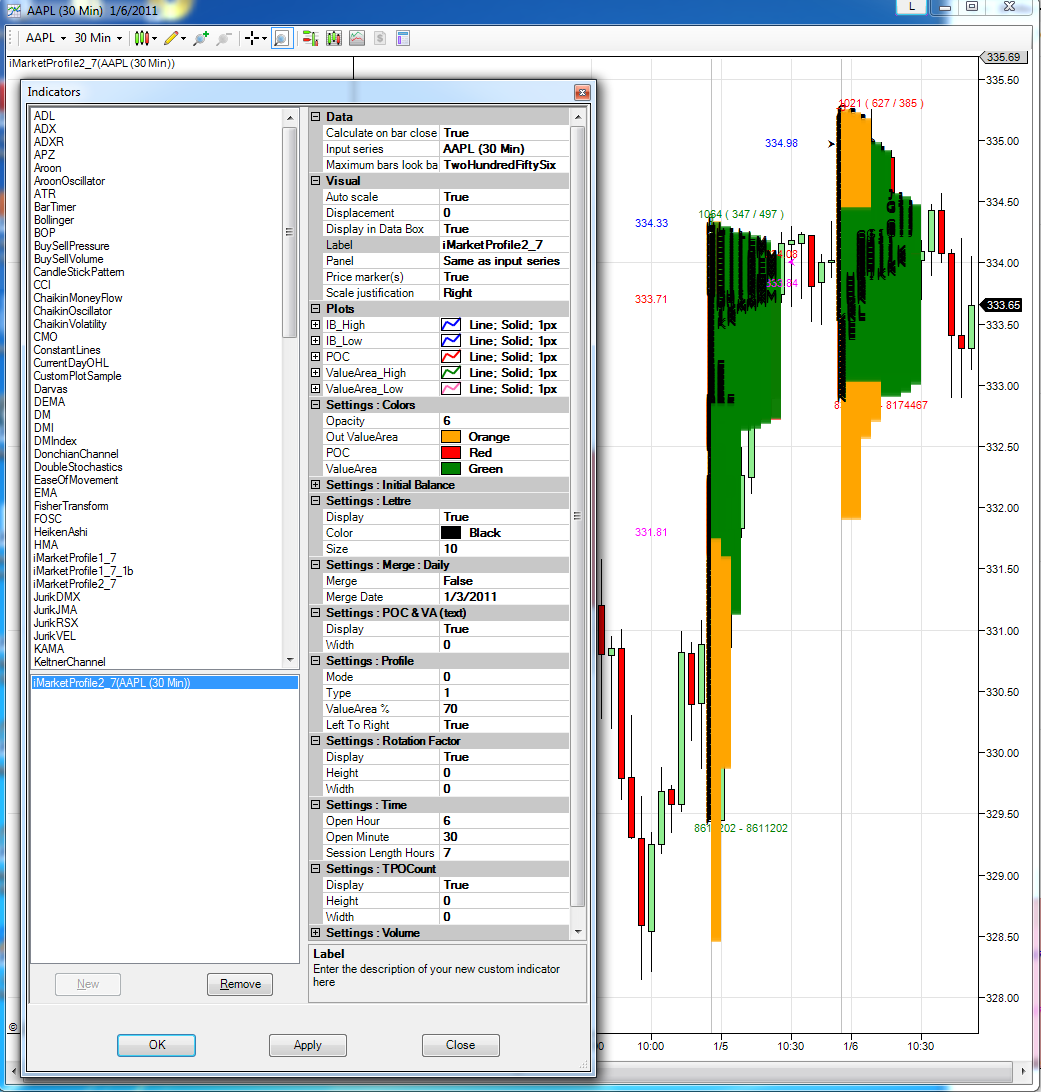1041x1092 pixels.
Task: Open the data series toolbar icon
Action: (334, 38)
